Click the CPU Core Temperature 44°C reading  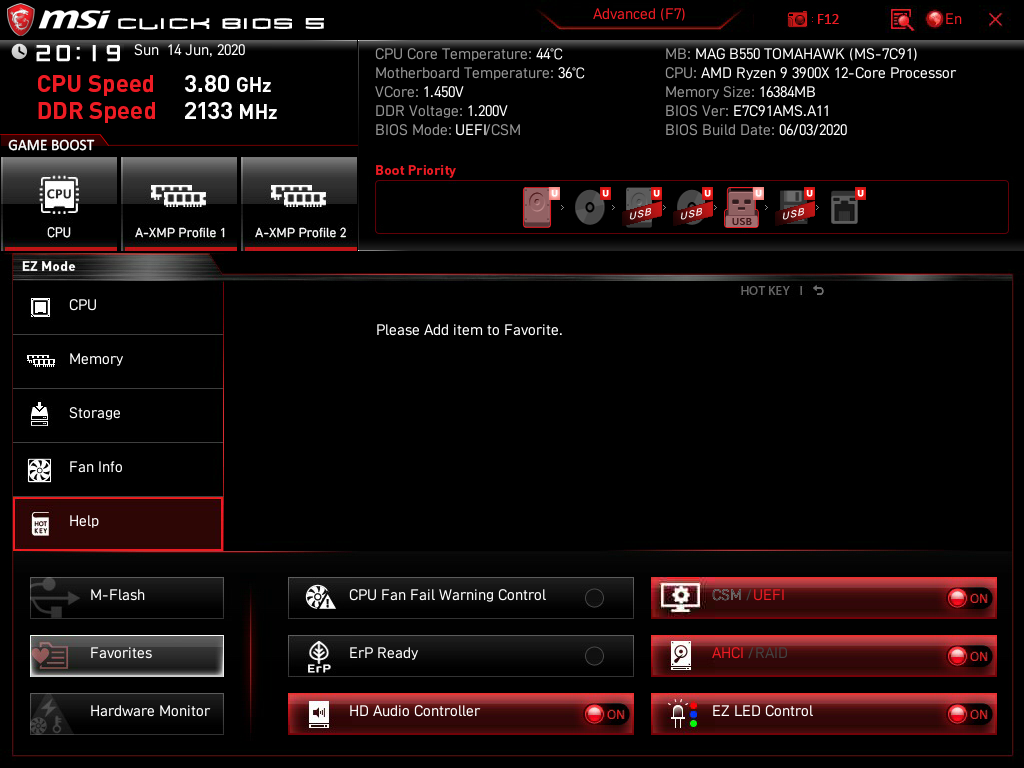click(468, 54)
